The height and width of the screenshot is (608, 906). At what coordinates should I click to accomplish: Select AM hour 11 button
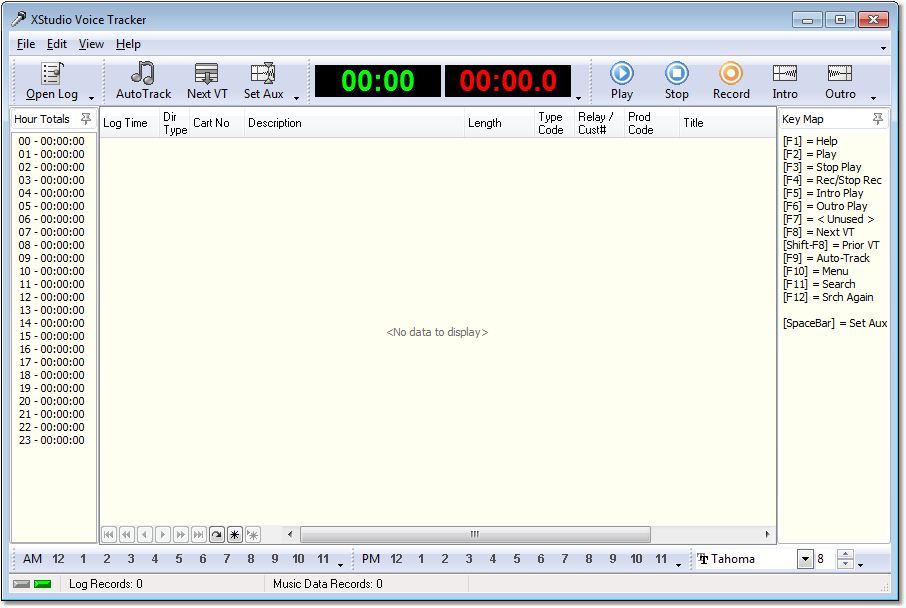pos(323,559)
